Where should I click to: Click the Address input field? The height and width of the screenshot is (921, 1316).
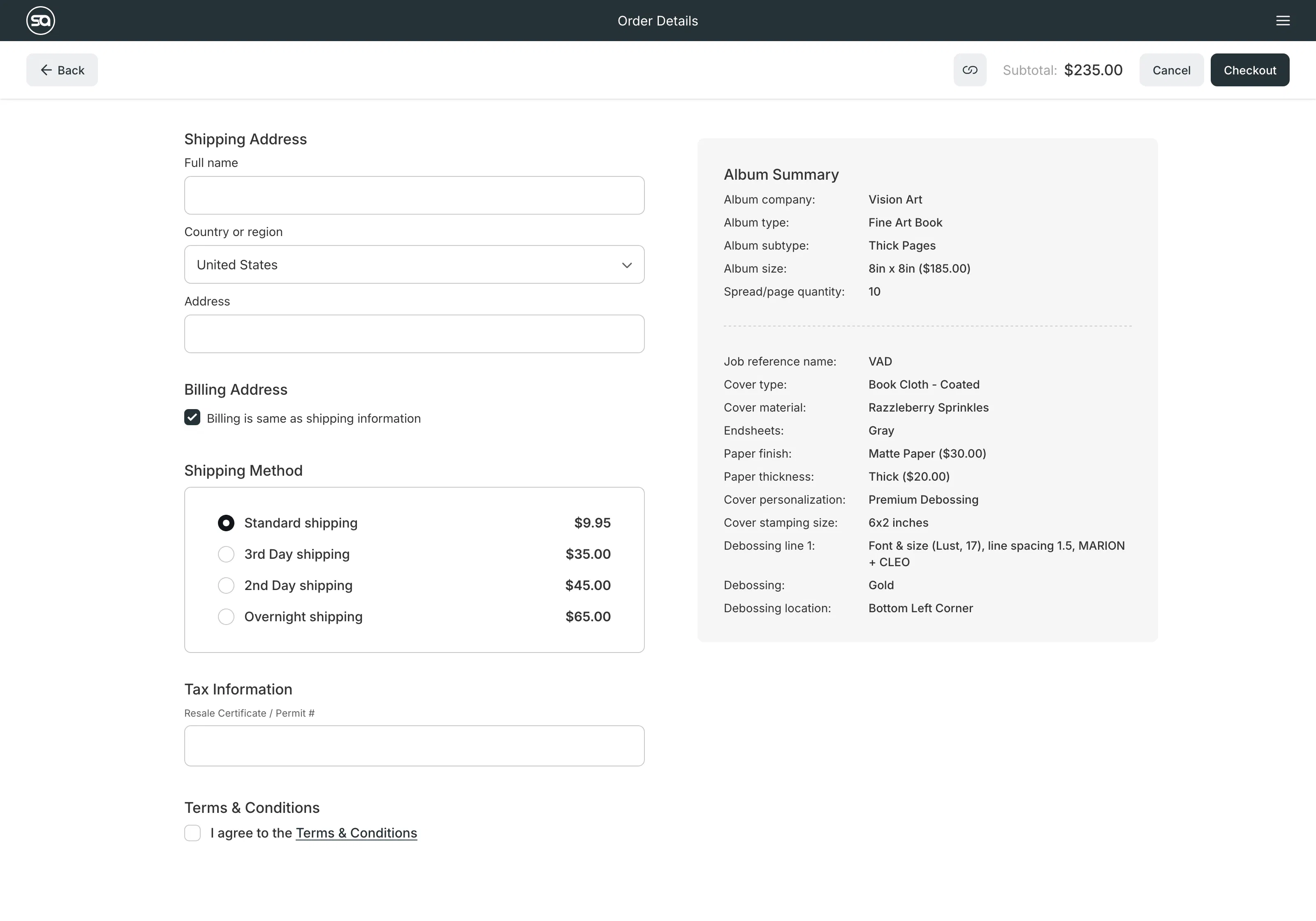click(x=414, y=333)
